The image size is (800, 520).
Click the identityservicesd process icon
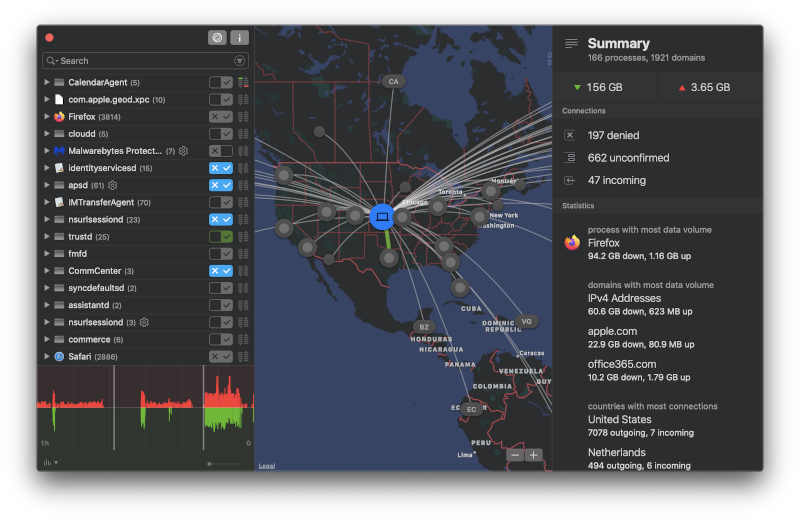pyautogui.click(x=59, y=167)
